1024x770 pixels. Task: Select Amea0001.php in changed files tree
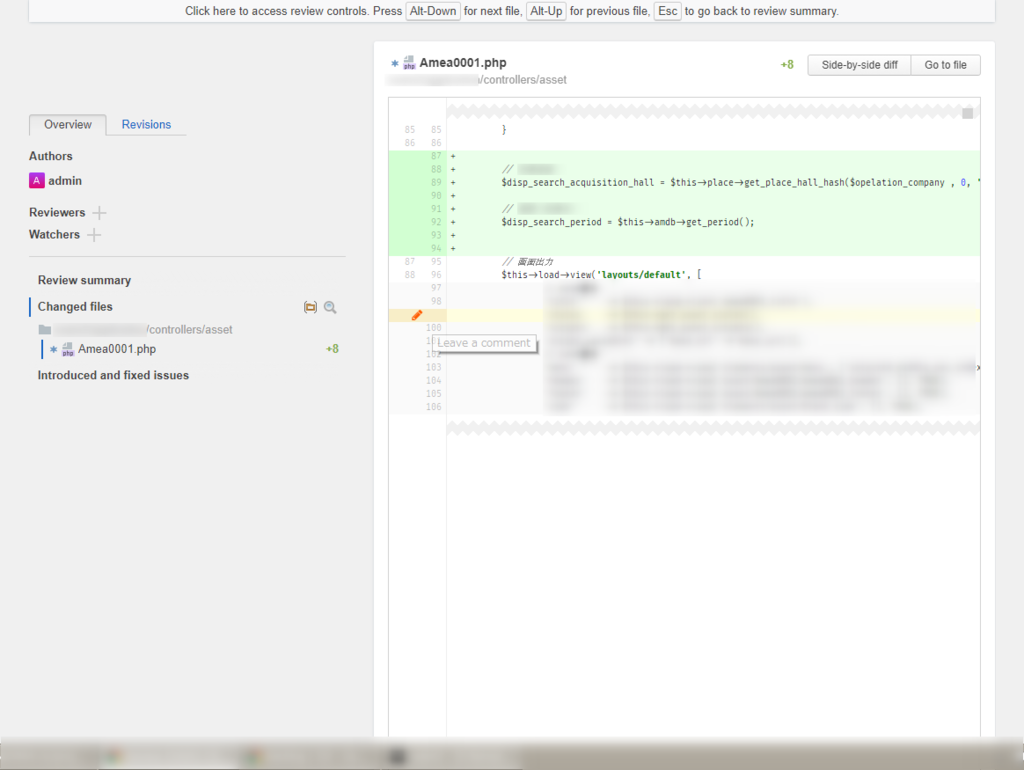click(x=117, y=349)
